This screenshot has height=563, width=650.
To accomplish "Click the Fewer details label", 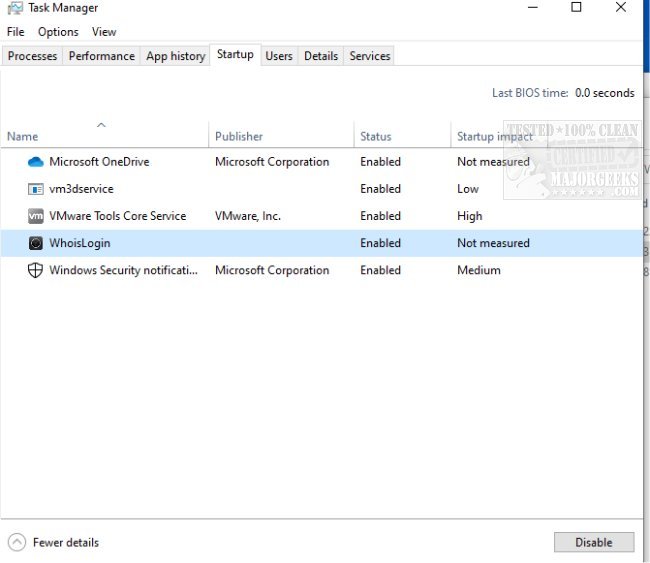I will click(x=66, y=542).
